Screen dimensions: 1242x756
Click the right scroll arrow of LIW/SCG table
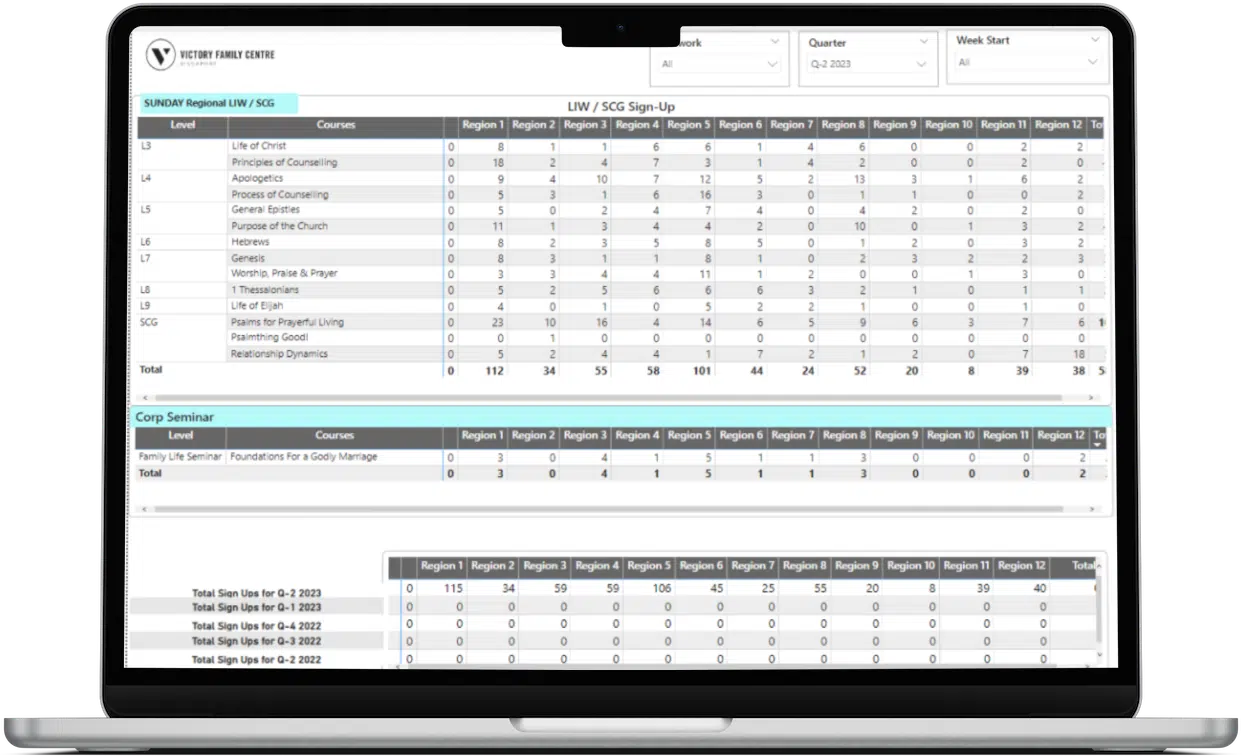coord(1092,397)
